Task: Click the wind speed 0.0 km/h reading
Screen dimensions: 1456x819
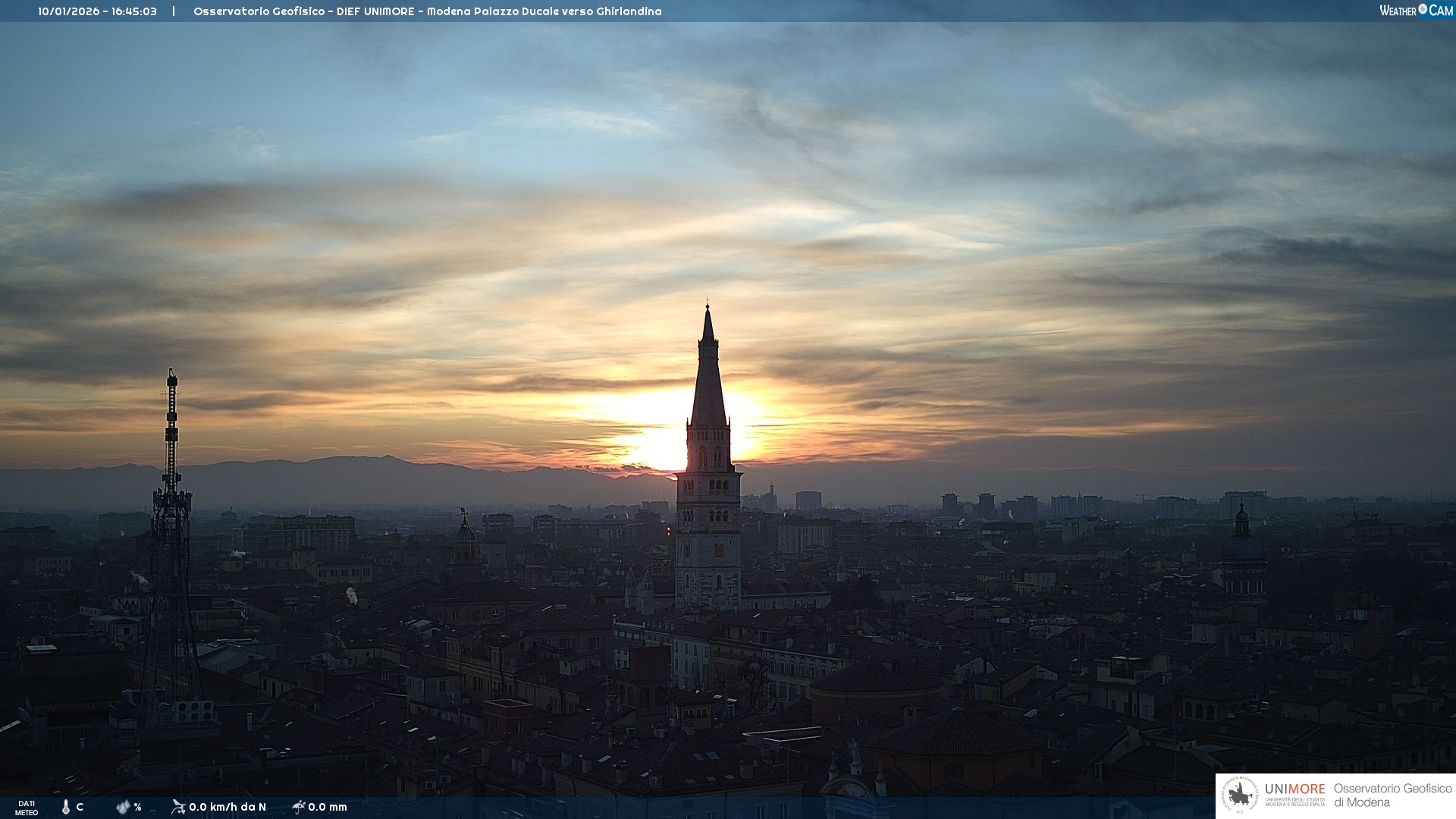Action: tap(227, 807)
